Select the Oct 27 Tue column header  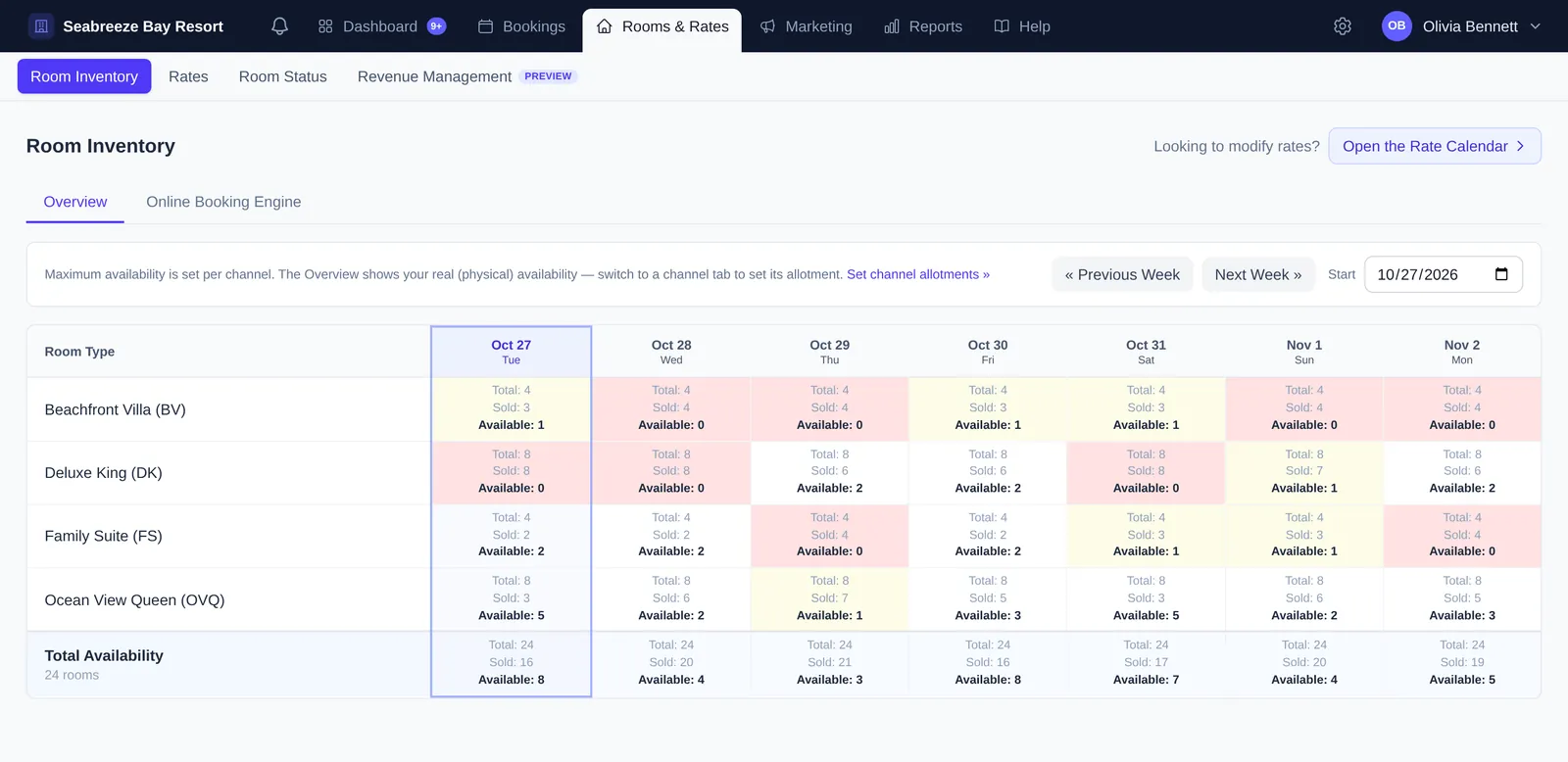(x=512, y=352)
